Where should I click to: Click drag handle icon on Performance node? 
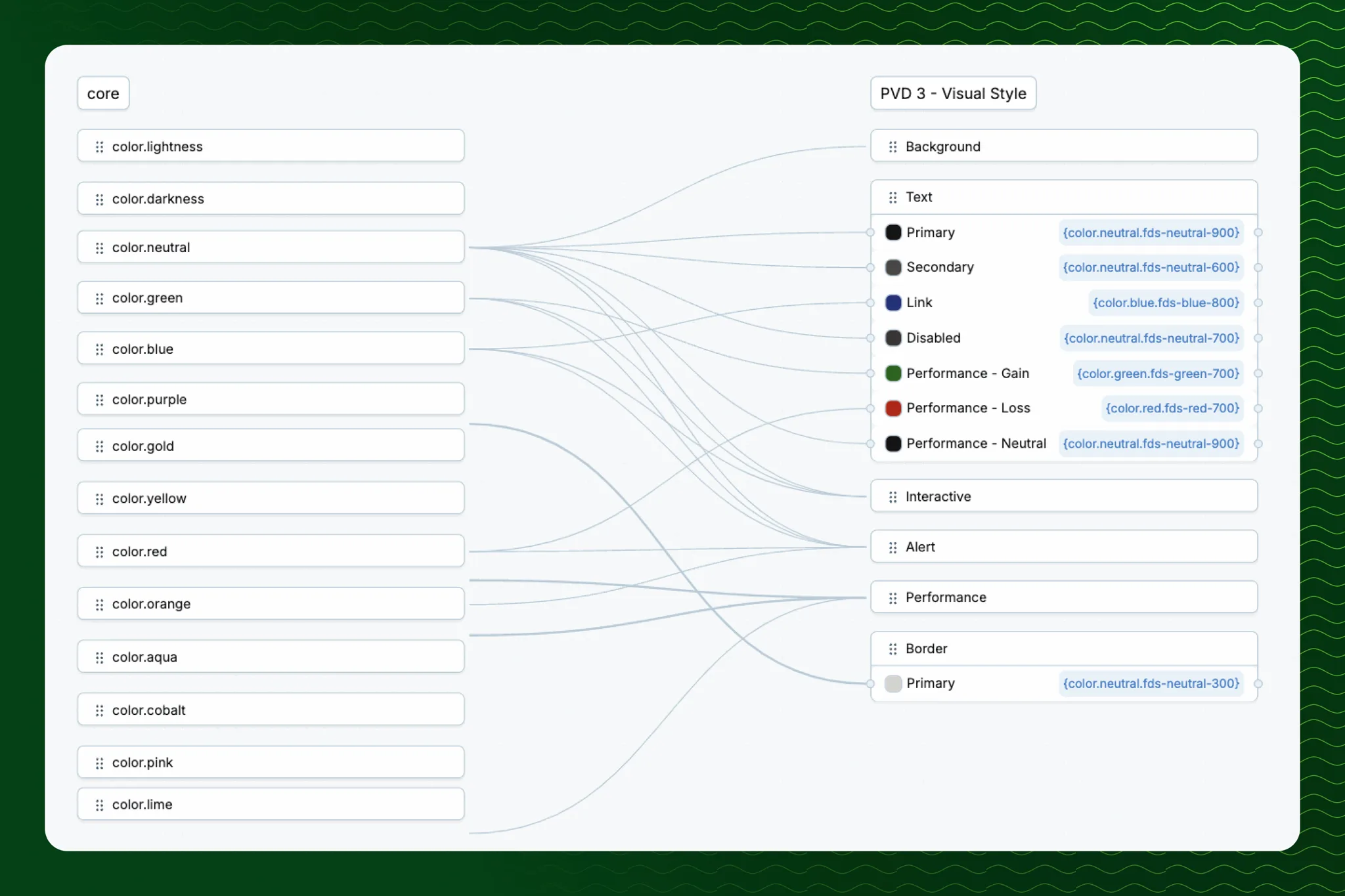(x=893, y=598)
